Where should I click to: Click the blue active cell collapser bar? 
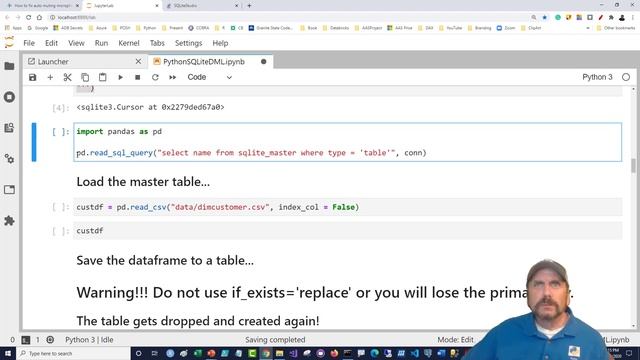coord(34,142)
